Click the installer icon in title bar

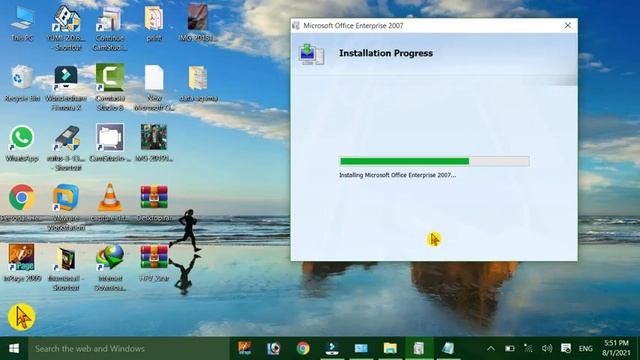click(296, 26)
